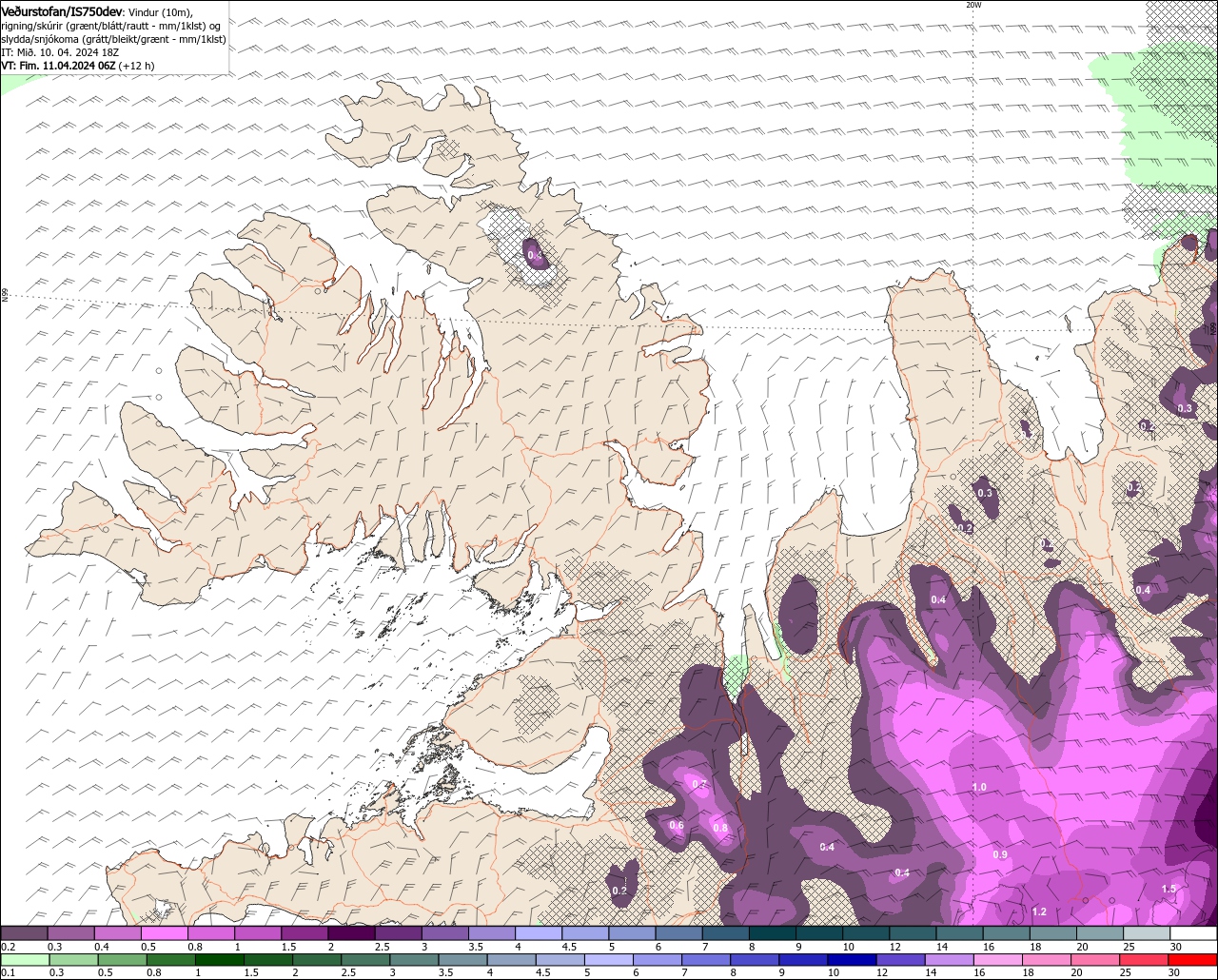This screenshot has height=980, width=1218.
Task: Pick the magenta swatch labeled 1.5 in upper legend
Action: [x=304, y=933]
